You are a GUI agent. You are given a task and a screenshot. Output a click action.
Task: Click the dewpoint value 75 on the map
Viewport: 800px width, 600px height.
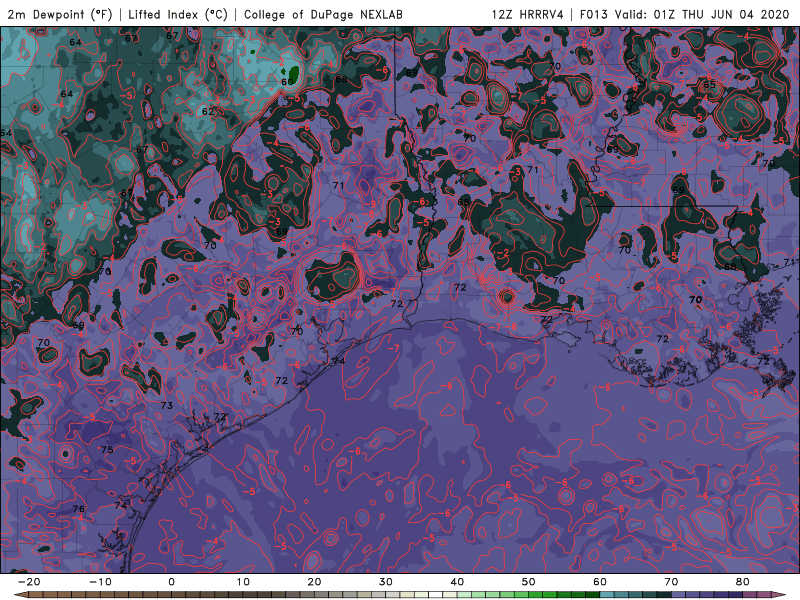click(107, 449)
